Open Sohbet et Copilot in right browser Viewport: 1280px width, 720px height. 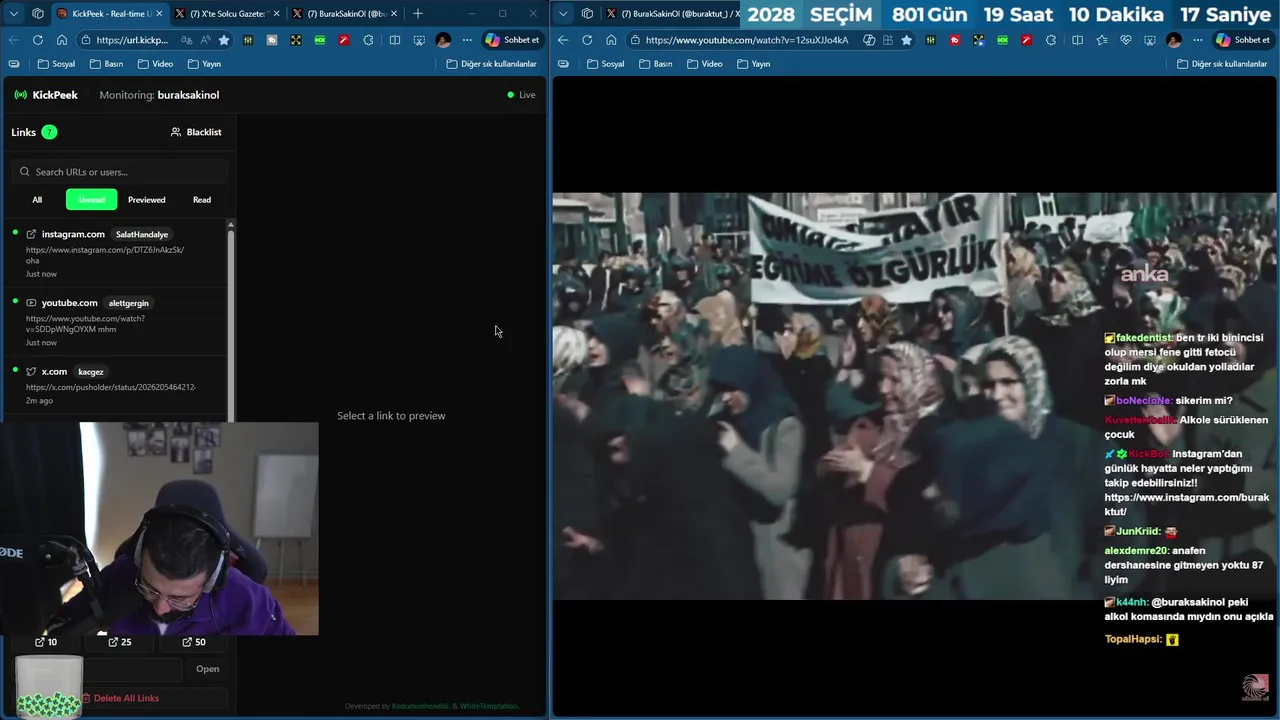pos(1242,40)
